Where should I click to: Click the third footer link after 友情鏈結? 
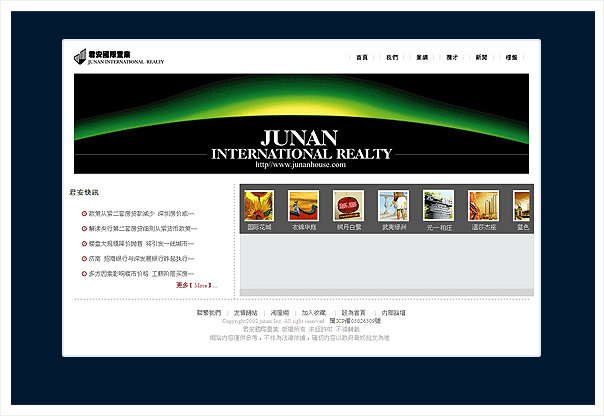click(x=280, y=313)
